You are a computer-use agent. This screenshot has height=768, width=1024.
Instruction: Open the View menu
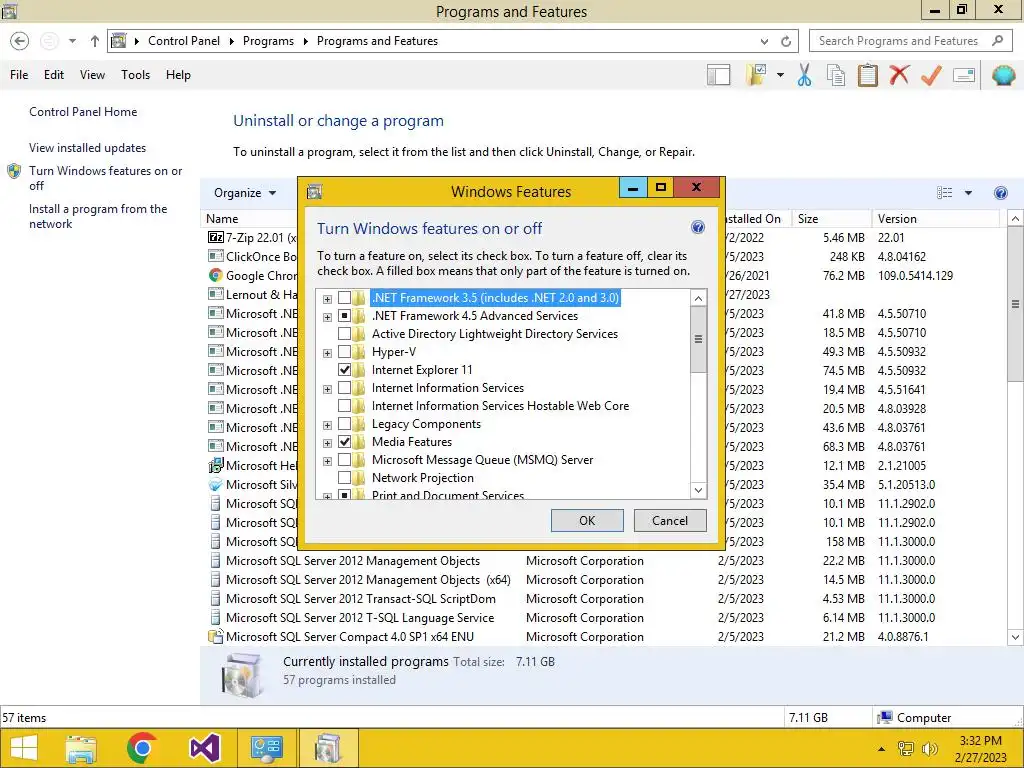click(x=92, y=75)
